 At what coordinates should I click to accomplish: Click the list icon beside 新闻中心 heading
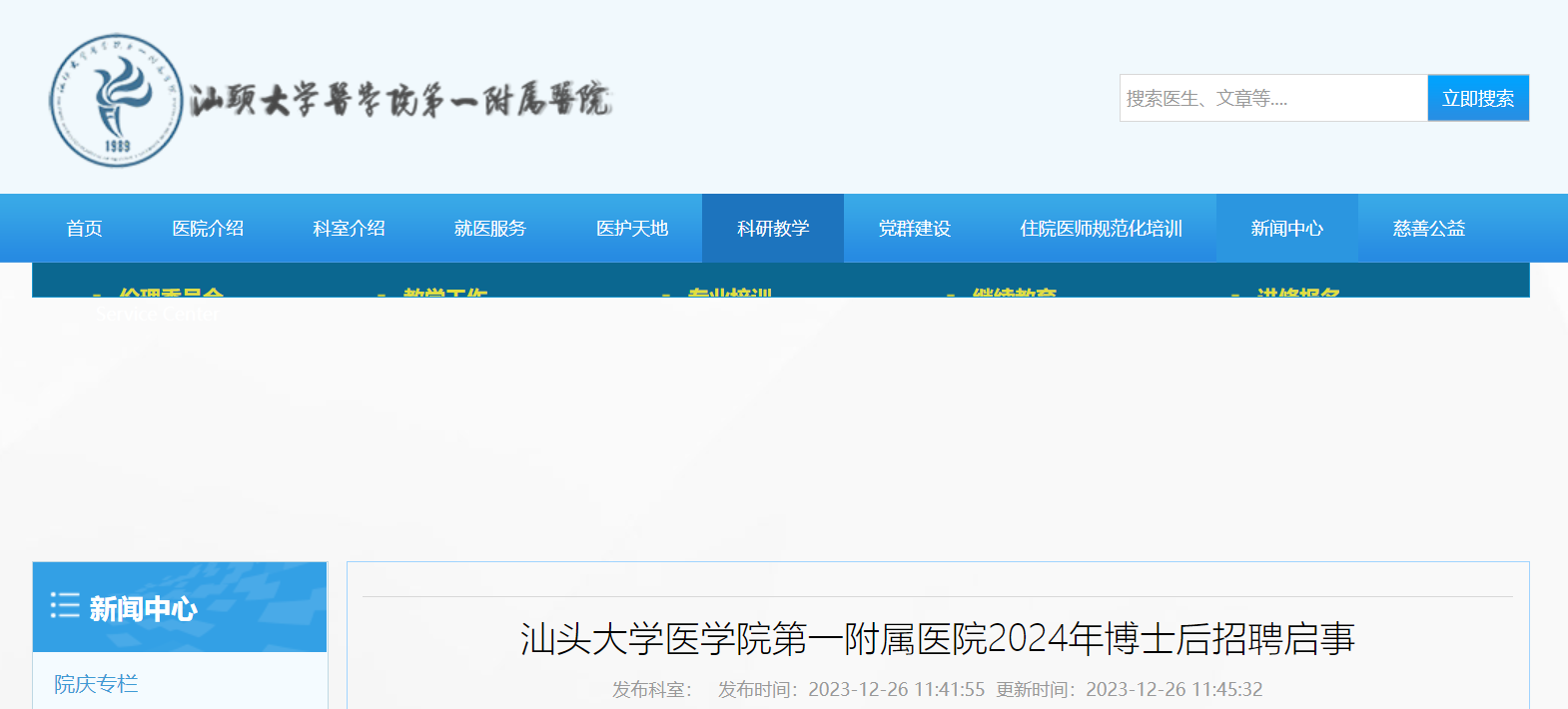[x=65, y=605]
